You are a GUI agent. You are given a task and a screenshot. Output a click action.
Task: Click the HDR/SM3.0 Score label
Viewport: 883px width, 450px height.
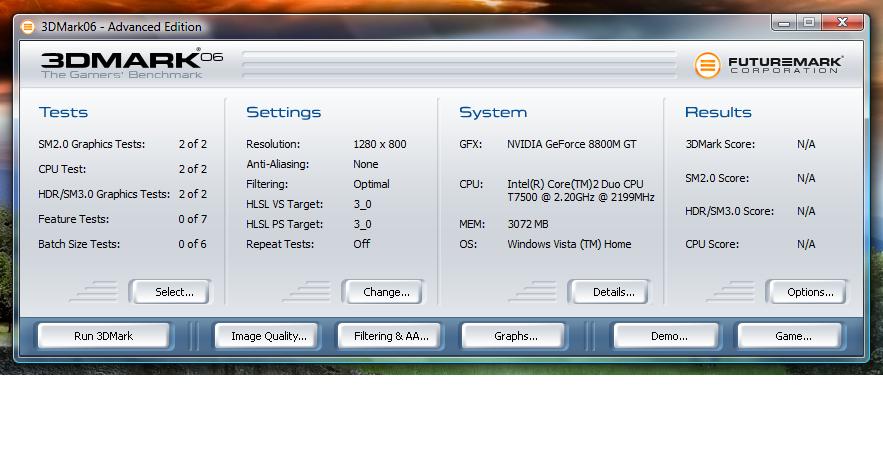729,211
